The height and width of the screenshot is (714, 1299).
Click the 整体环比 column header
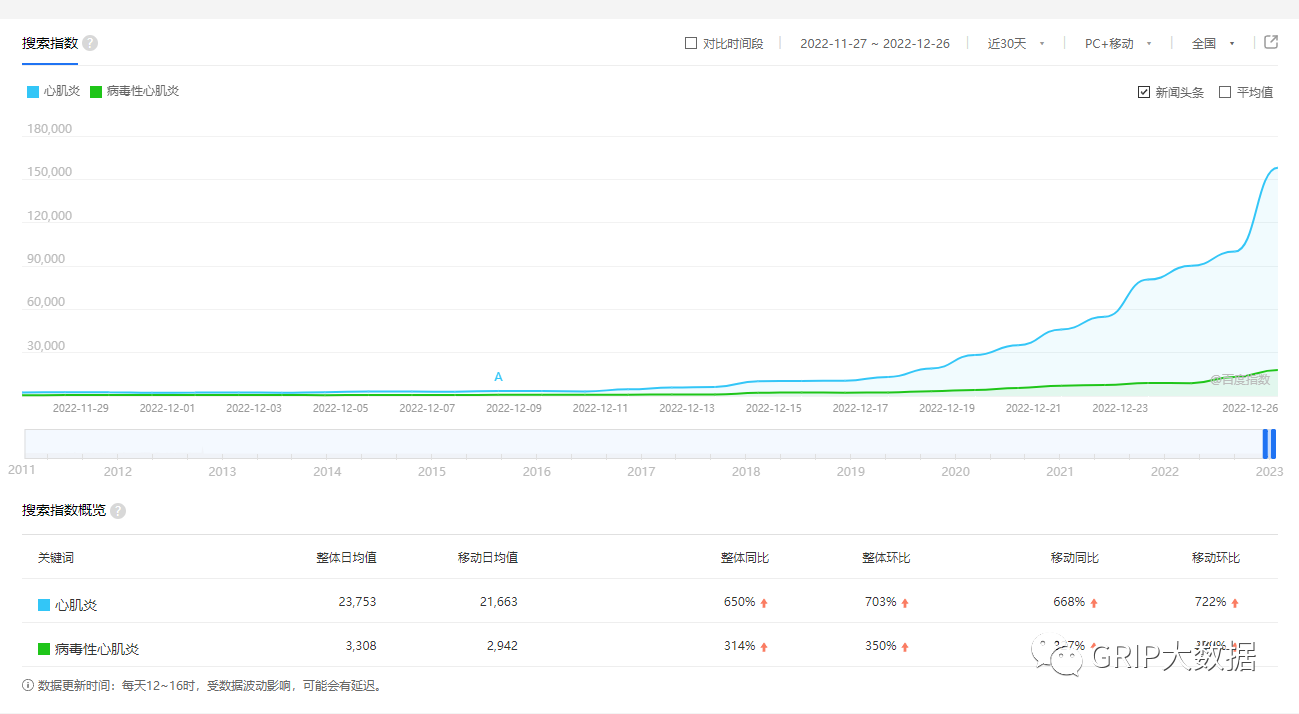pyautogui.click(x=886, y=558)
